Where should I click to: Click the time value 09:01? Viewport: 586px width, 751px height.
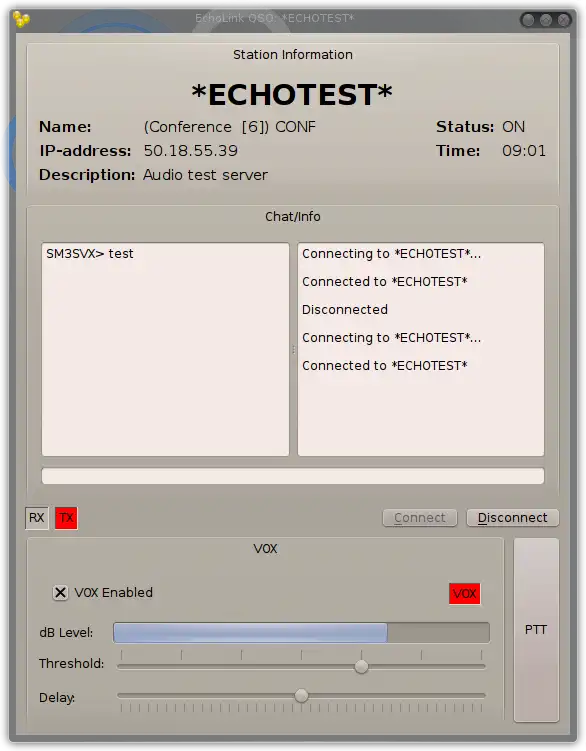(524, 151)
